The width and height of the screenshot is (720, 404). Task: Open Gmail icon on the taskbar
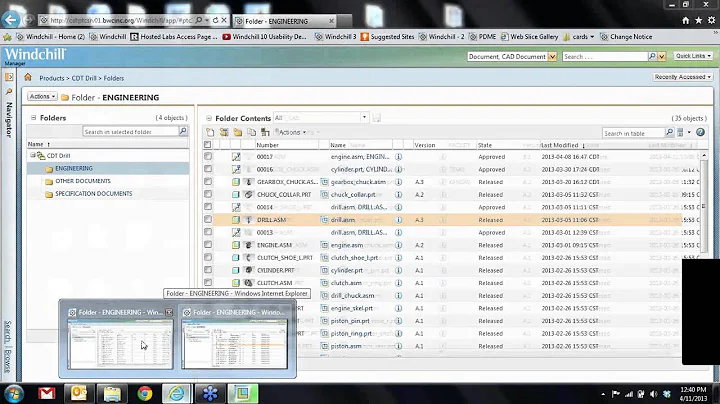[x=46, y=393]
